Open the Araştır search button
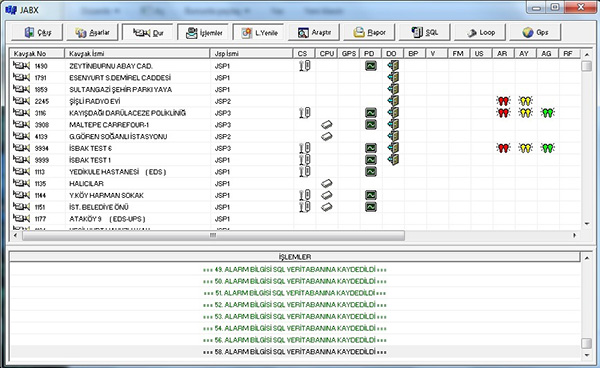600x368 pixels. [x=314, y=33]
